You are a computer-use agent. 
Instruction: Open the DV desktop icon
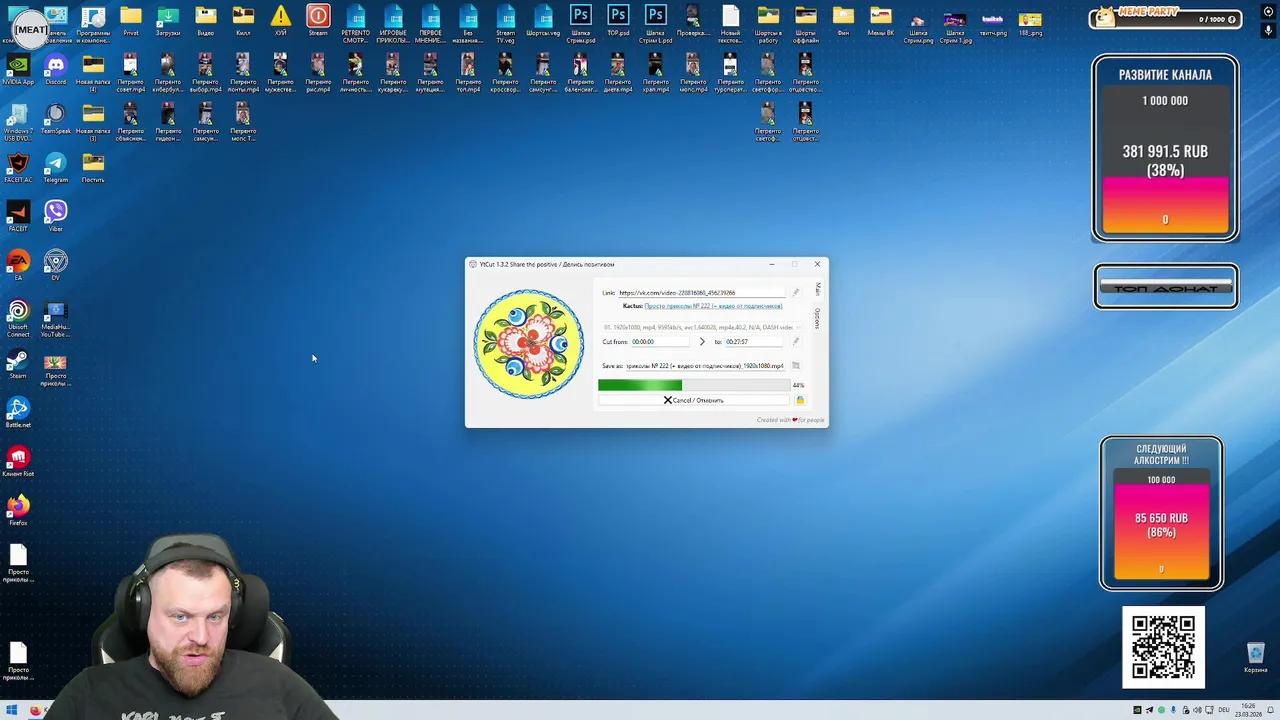(56, 265)
